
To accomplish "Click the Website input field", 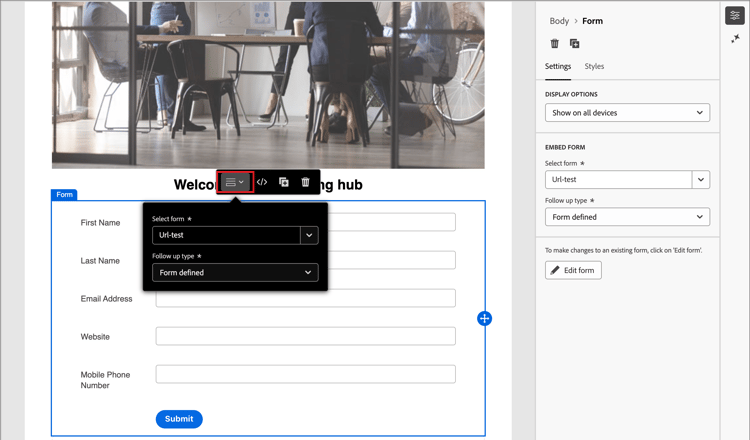I will click(305, 336).
